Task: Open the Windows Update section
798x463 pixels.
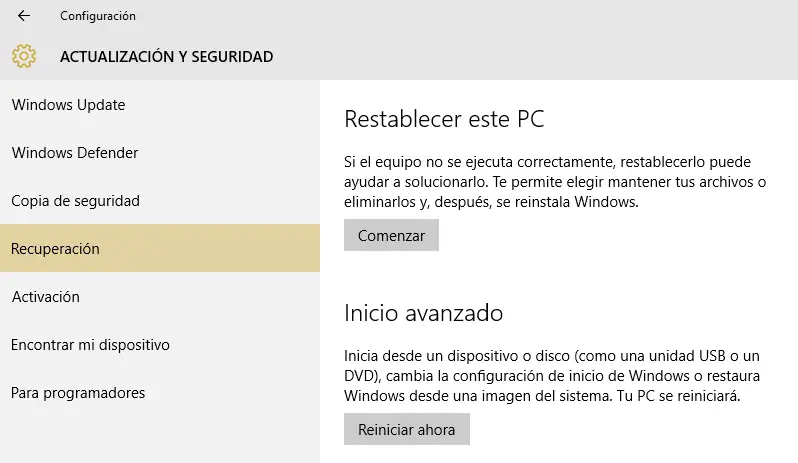Action: 68,105
